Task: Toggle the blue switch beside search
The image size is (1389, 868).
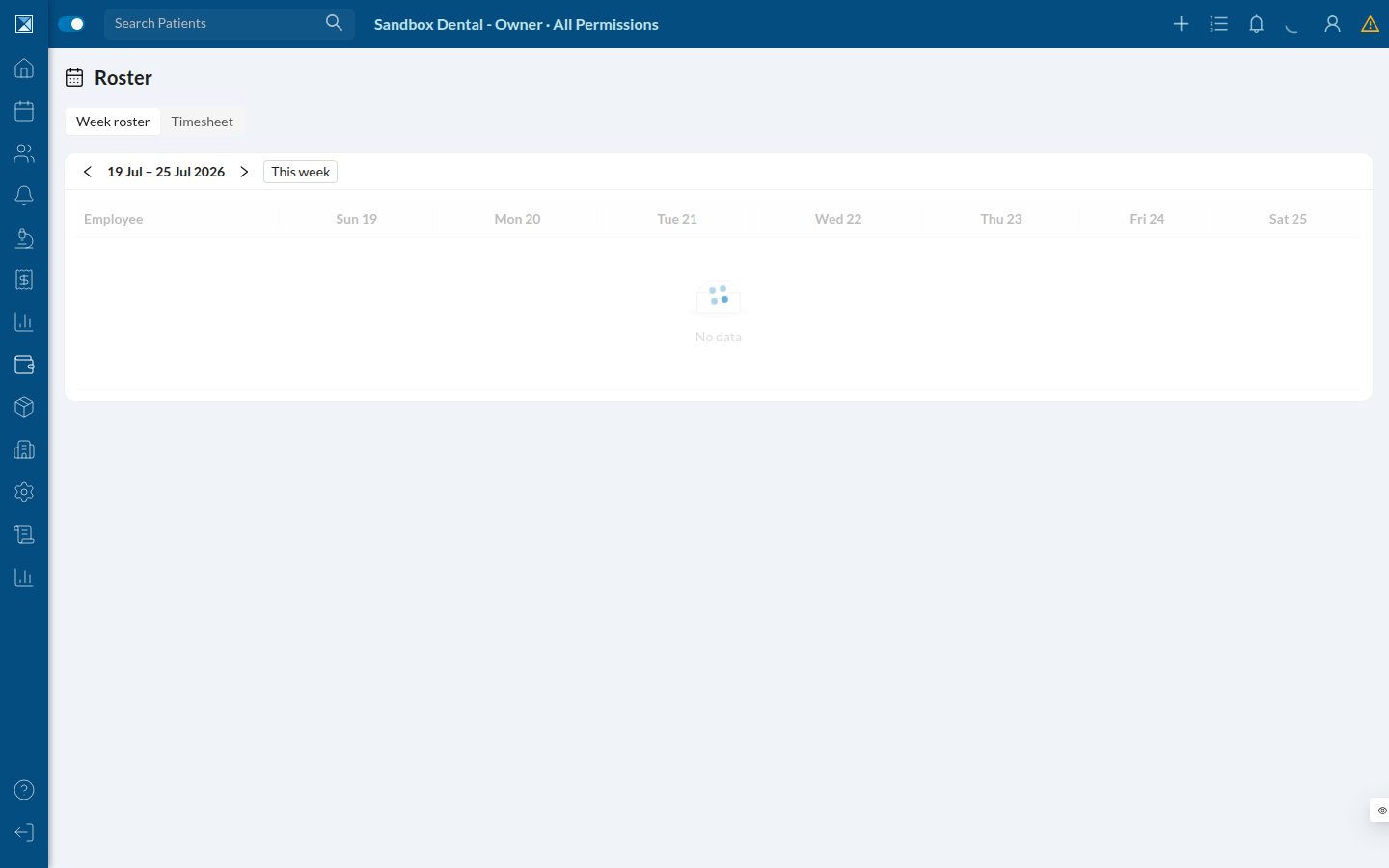Action: [71, 24]
